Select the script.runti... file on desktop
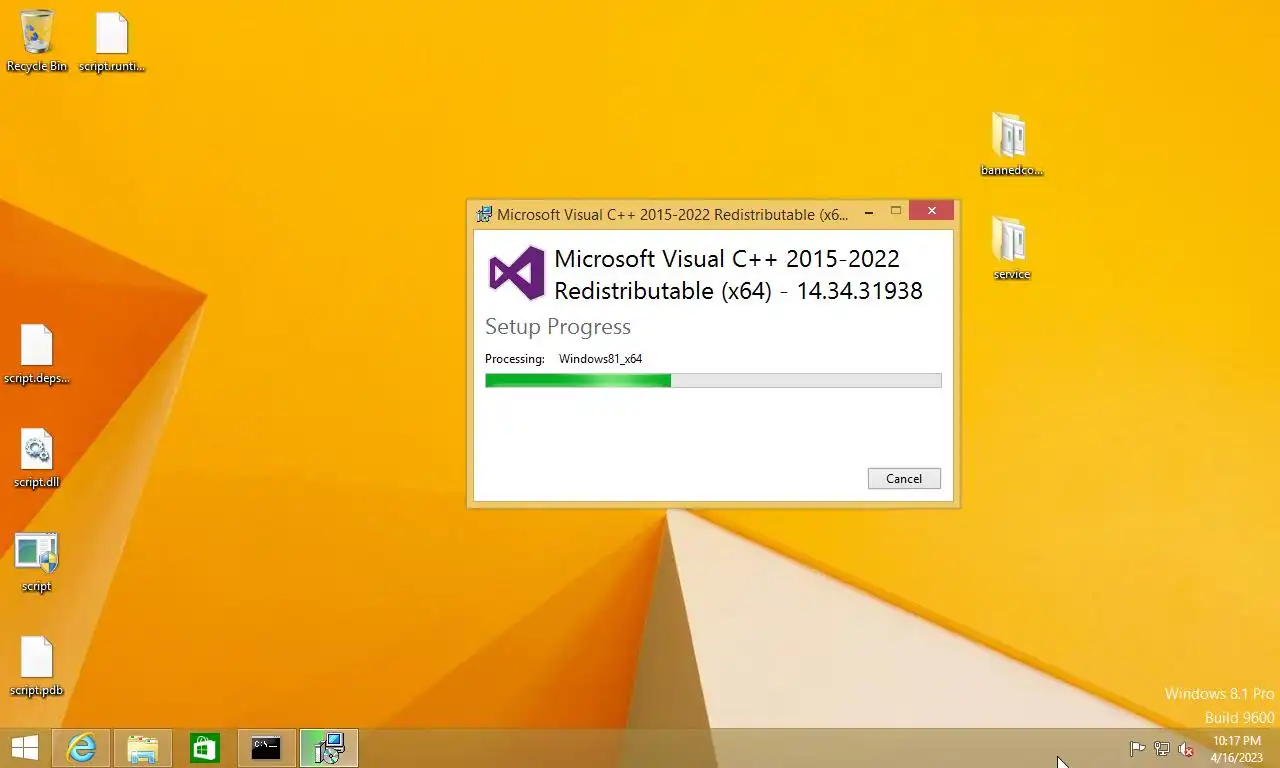Image resolution: width=1280 pixels, height=768 pixels. pyautogui.click(x=112, y=43)
